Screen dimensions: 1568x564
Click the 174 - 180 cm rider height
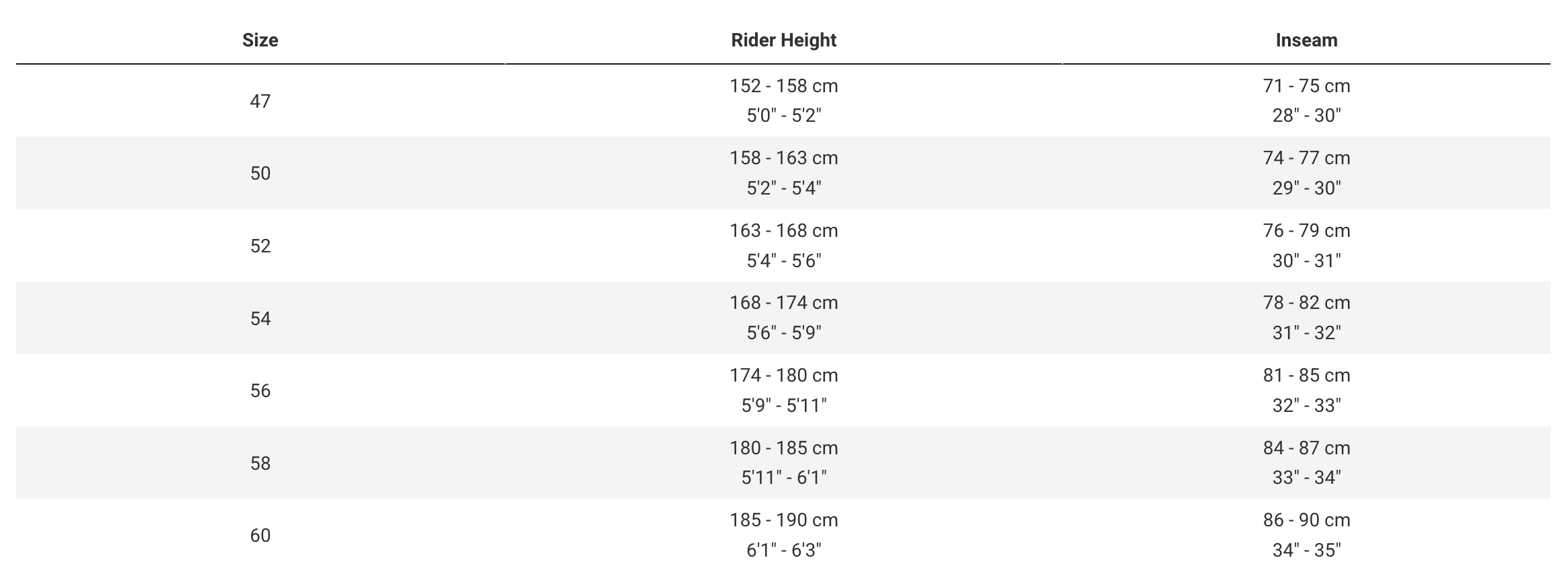tap(783, 376)
